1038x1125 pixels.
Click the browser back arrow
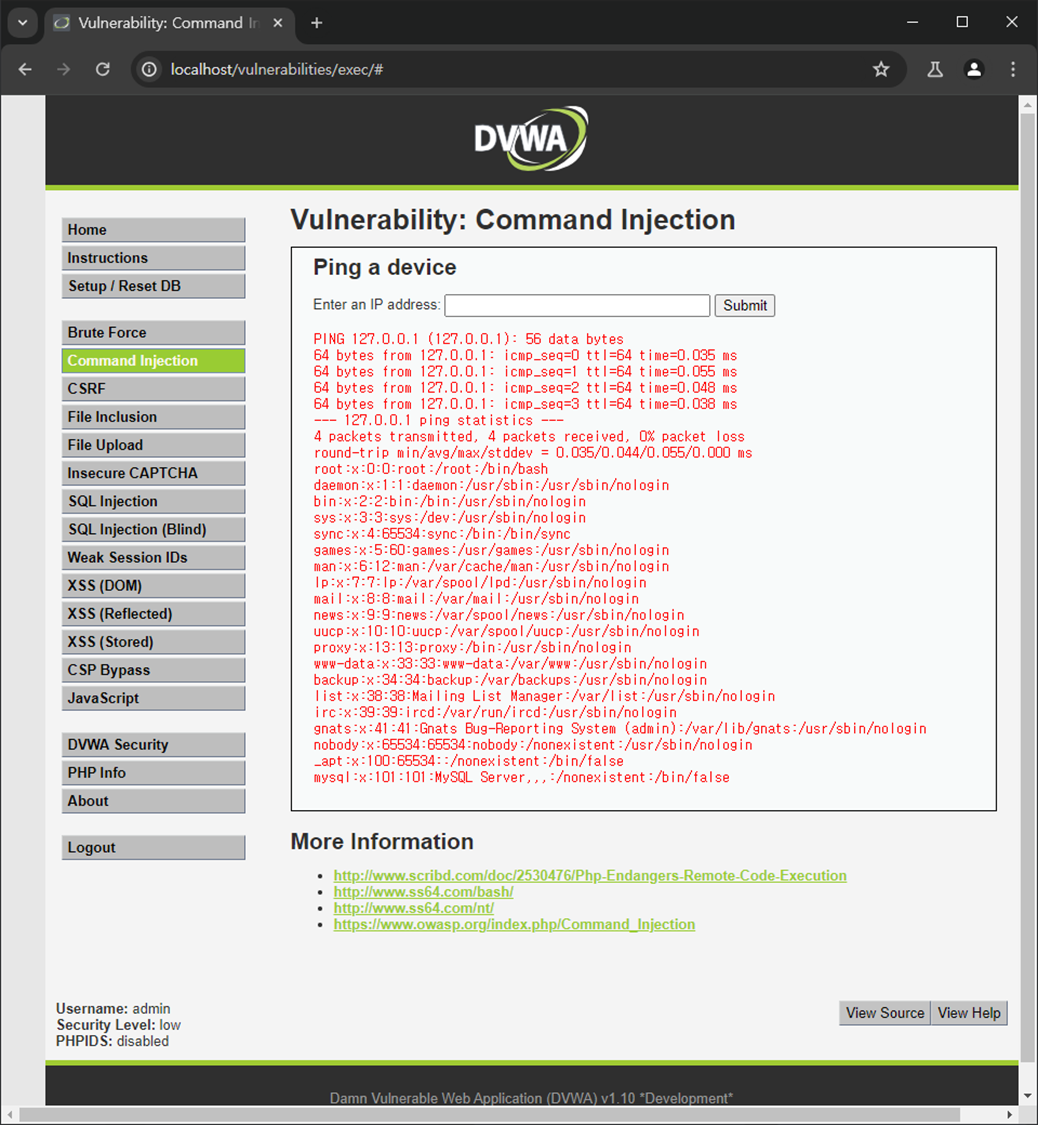(25, 70)
